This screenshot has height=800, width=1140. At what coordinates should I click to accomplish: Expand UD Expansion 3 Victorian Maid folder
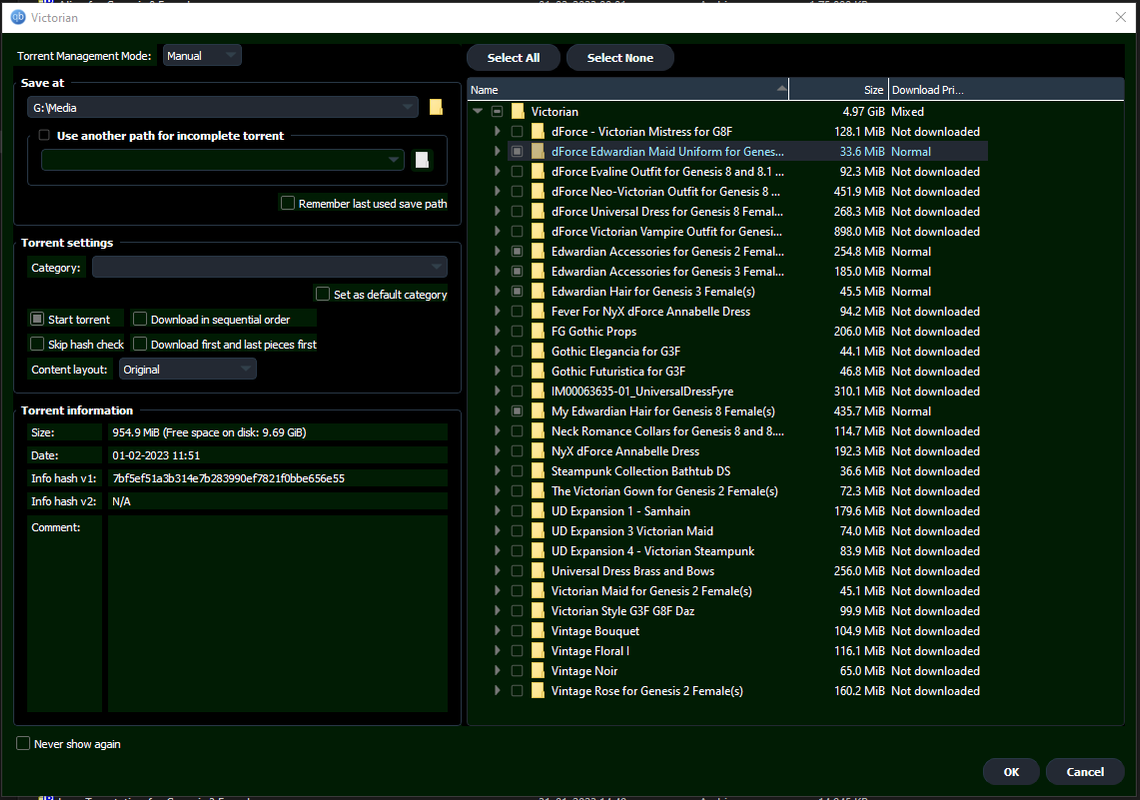pyautogui.click(x=497, y=531)
